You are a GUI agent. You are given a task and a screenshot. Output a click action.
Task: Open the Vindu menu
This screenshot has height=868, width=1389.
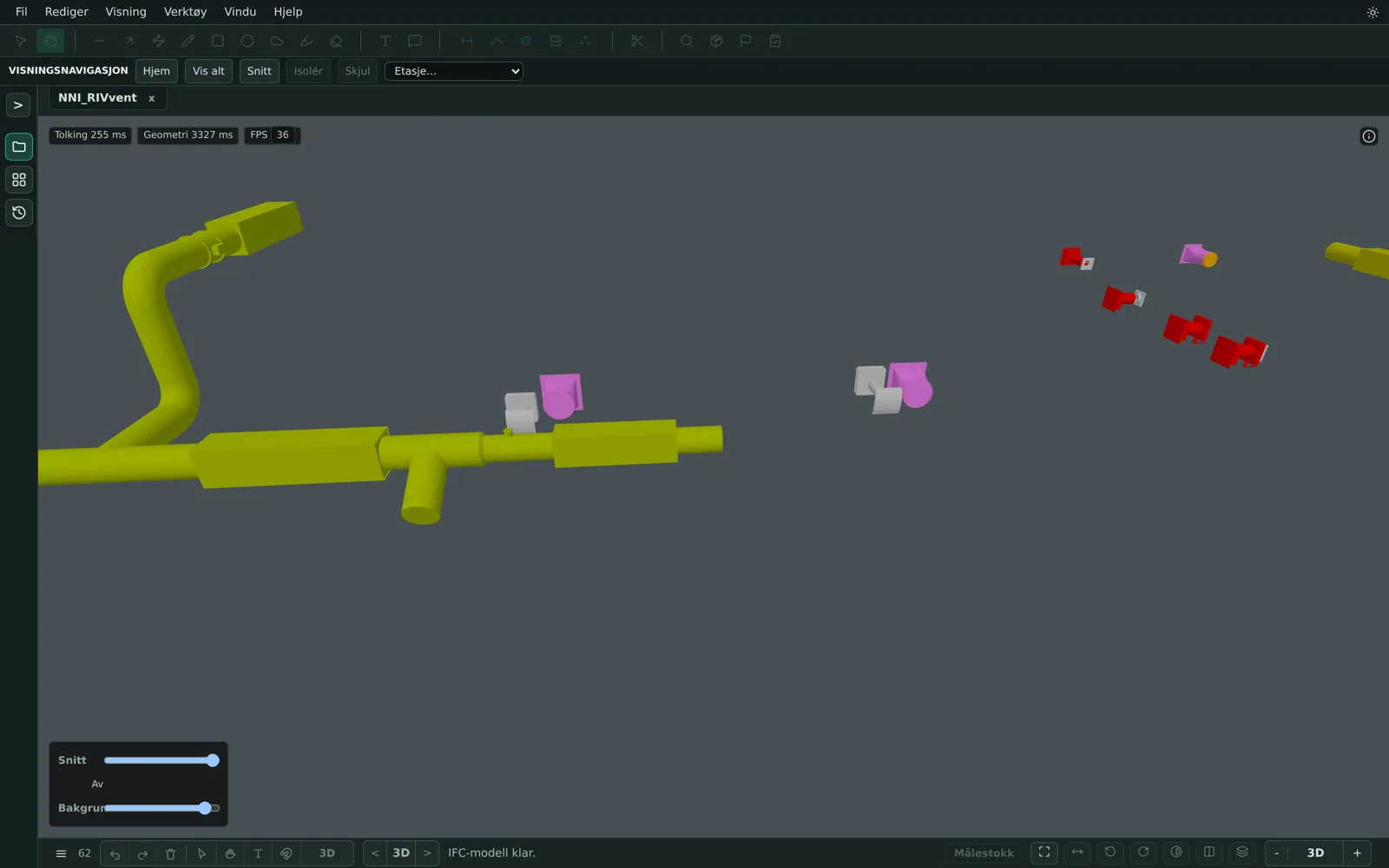(x=240, y=12)
